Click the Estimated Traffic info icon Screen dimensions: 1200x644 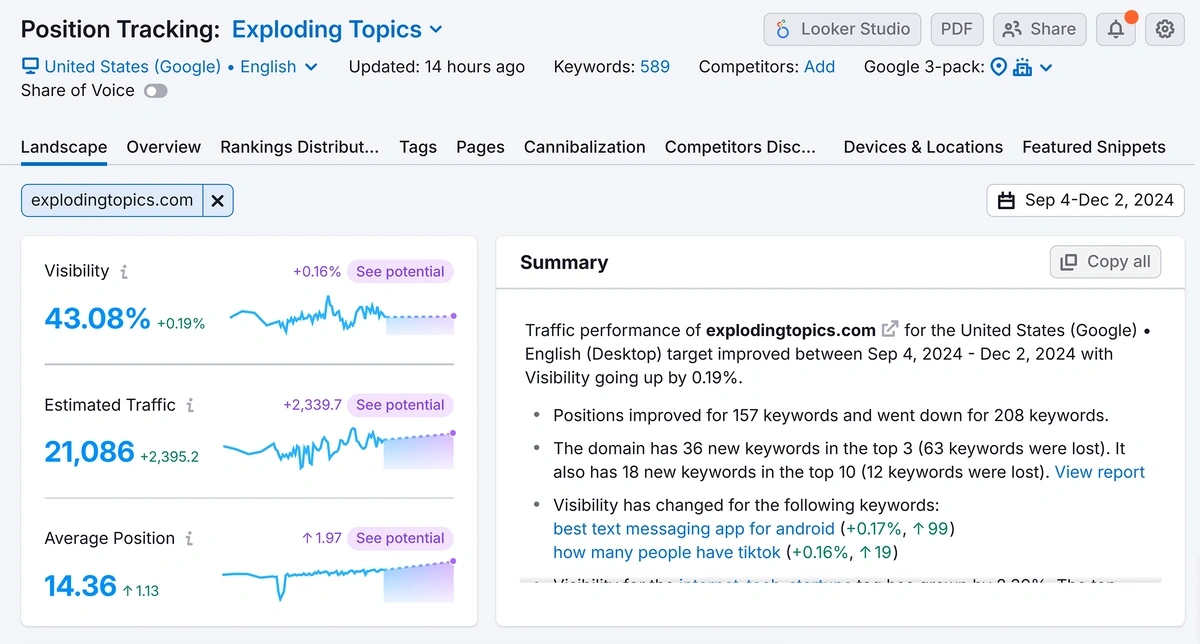tap(191, 405)
